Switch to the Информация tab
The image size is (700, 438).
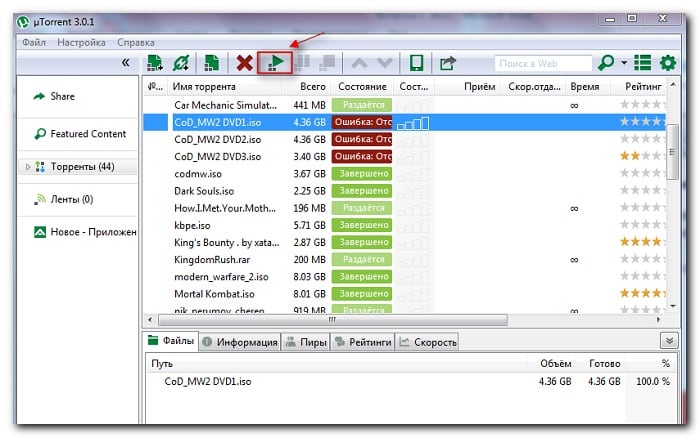(240, 342)
